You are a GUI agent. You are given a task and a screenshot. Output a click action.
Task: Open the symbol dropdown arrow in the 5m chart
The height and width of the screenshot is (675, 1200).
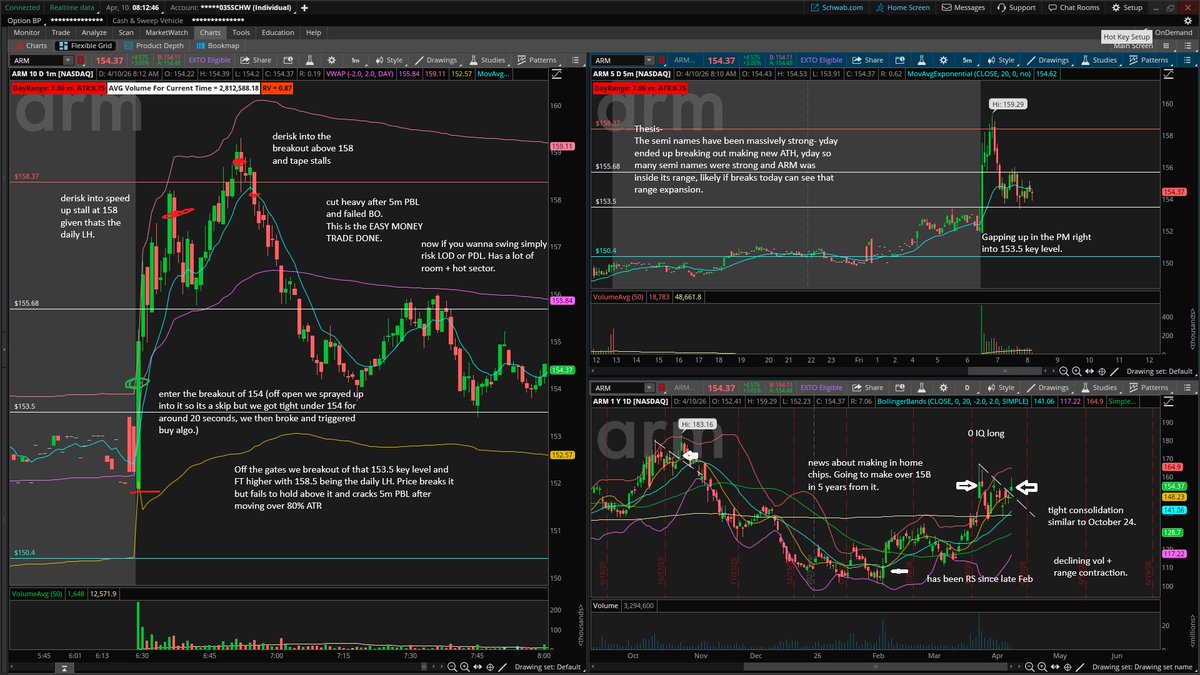649,60
